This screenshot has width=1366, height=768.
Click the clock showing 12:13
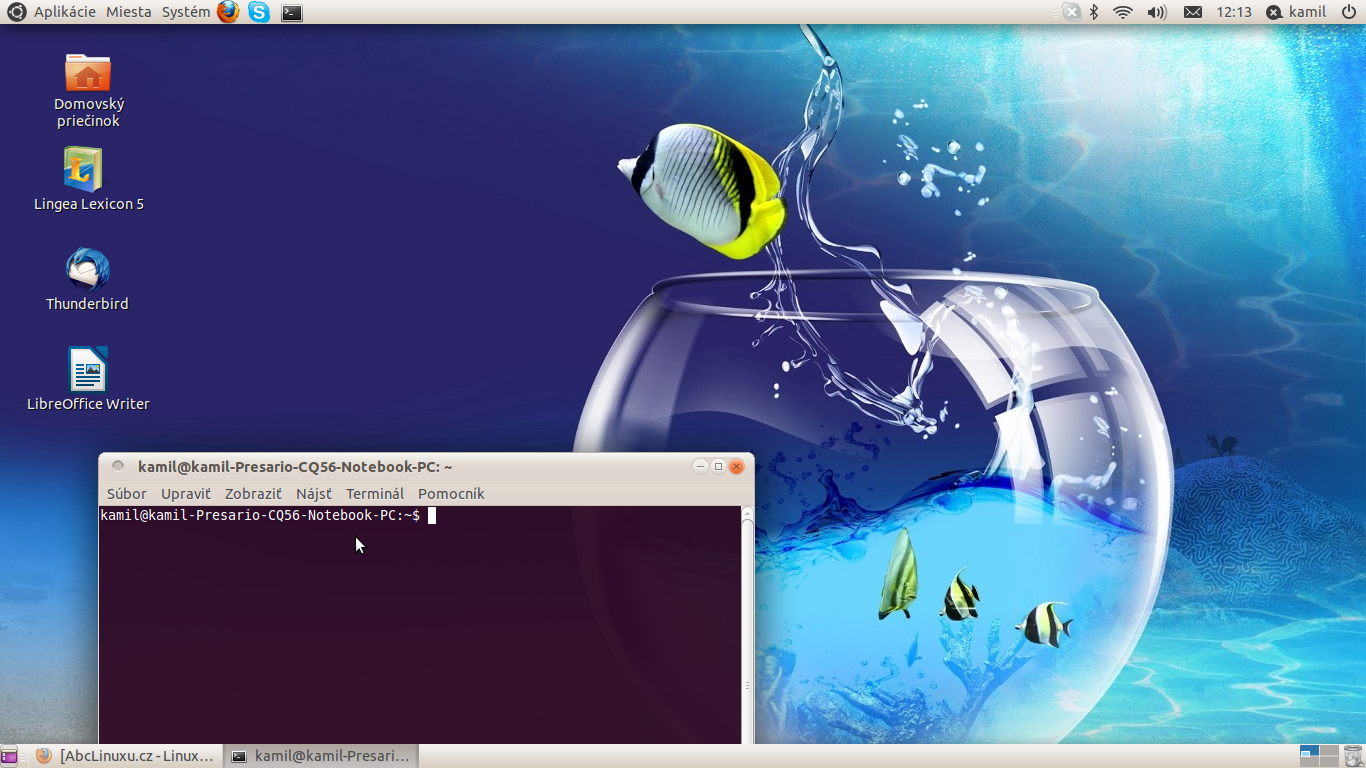(1234, 12)
